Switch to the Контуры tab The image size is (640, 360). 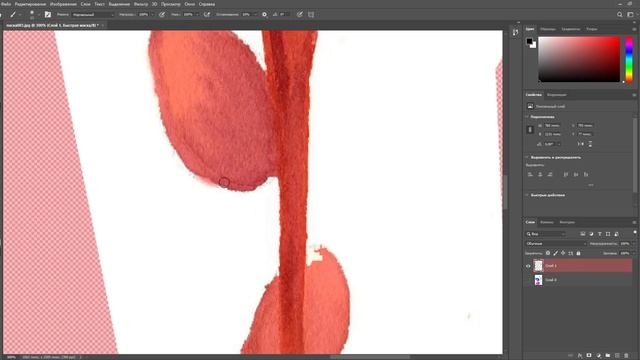(567, 222)
